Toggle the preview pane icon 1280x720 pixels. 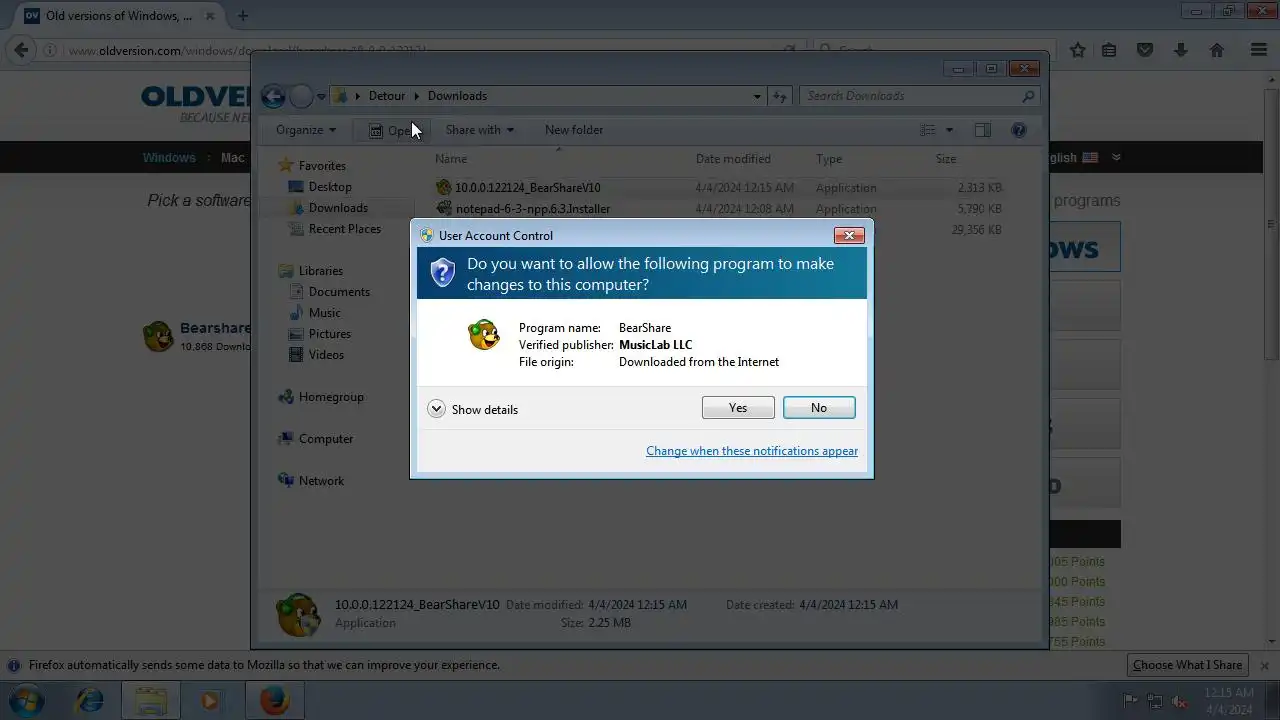tap(983, 130)
